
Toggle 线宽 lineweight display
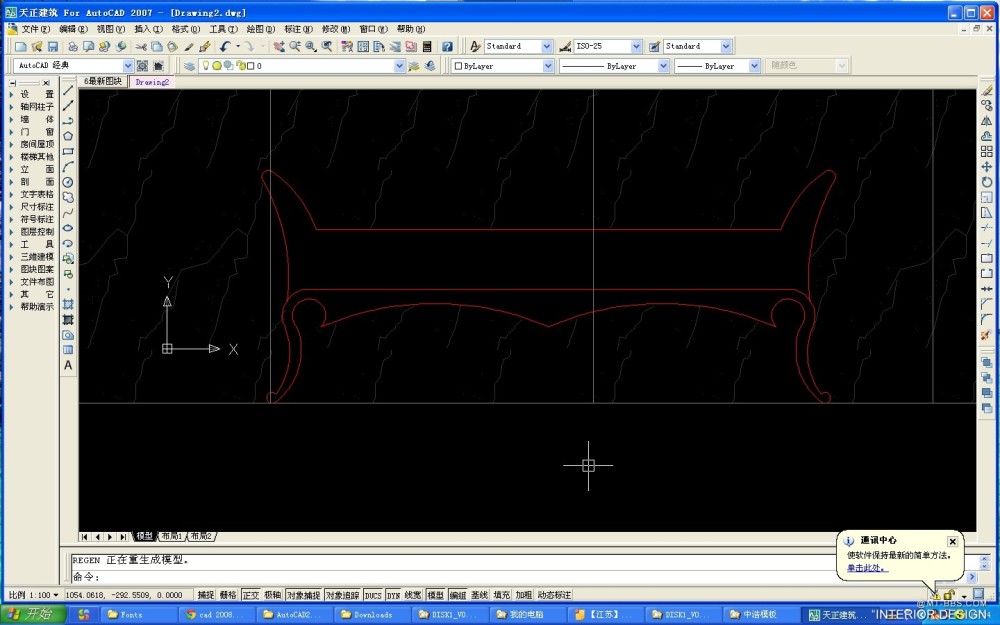tap(413, 595)
